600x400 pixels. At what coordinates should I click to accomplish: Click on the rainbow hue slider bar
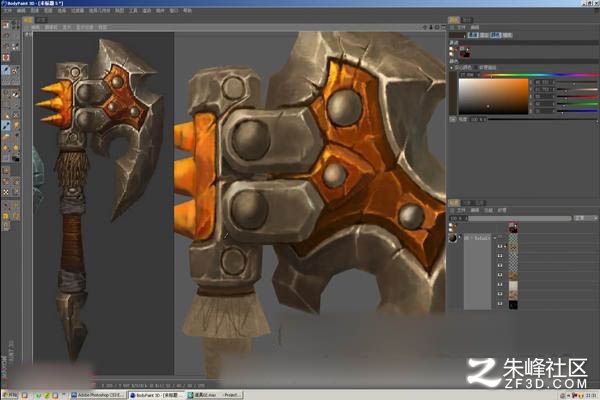coord(538,75)
